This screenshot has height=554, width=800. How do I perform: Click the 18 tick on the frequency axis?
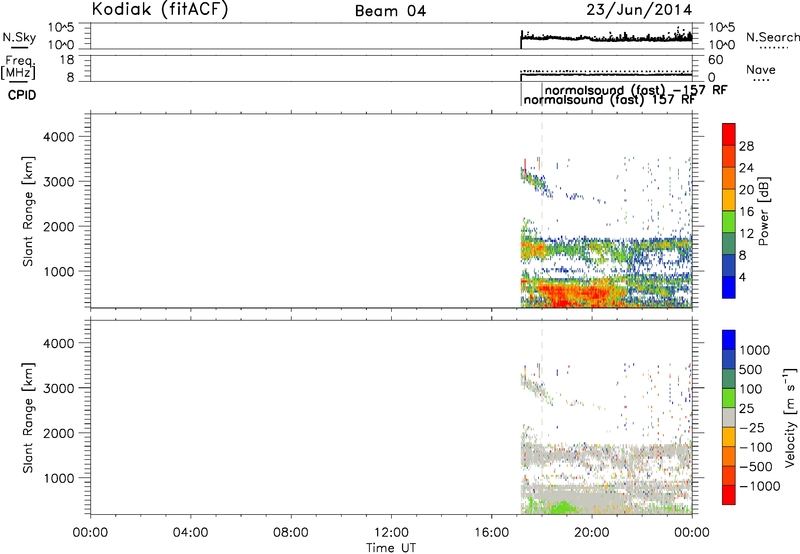click(67, 59)
